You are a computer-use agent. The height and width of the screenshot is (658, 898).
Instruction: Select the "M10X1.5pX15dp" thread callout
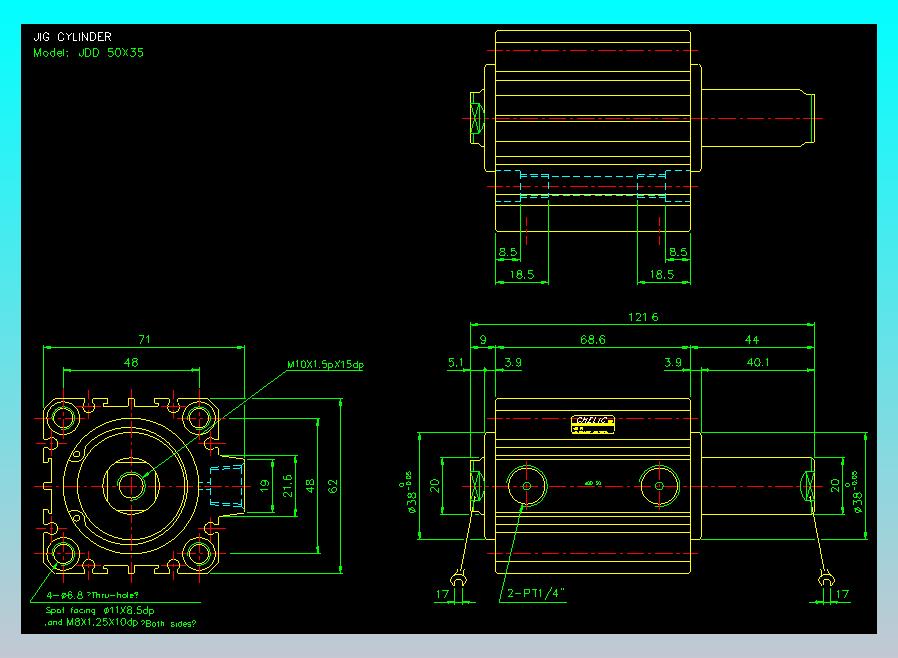325,364
